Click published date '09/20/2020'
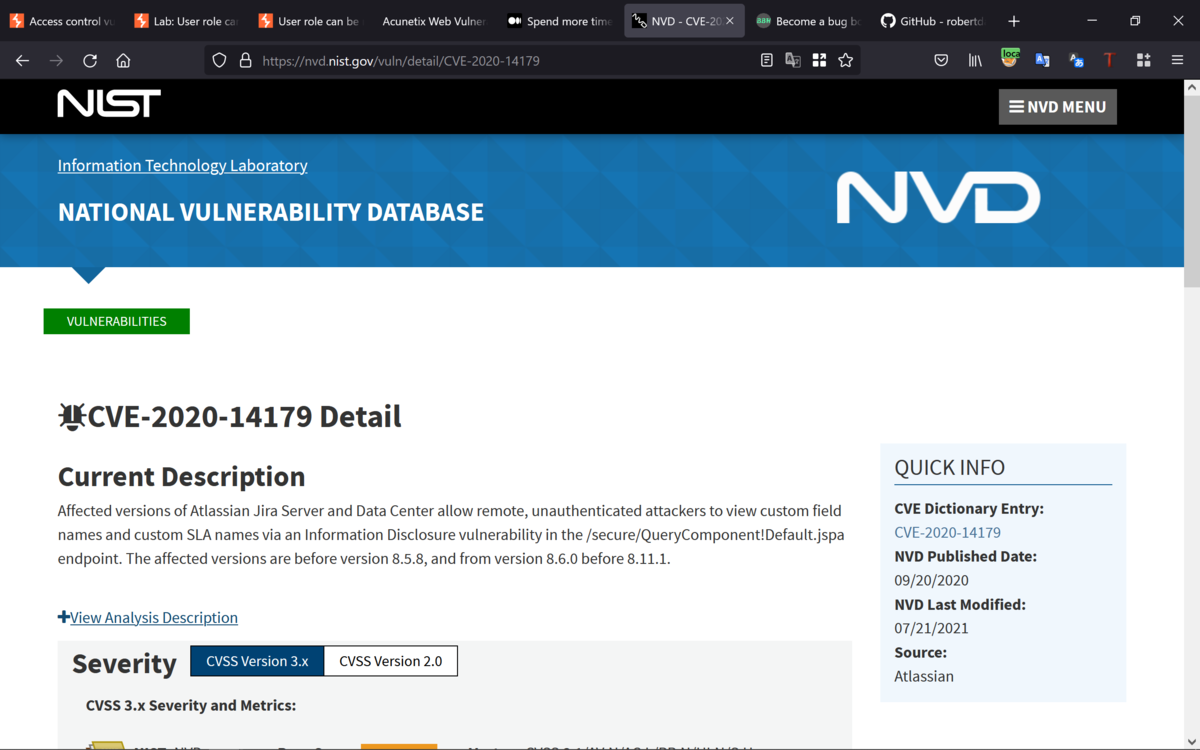1200x750 pixels. (x=931, y=581)
